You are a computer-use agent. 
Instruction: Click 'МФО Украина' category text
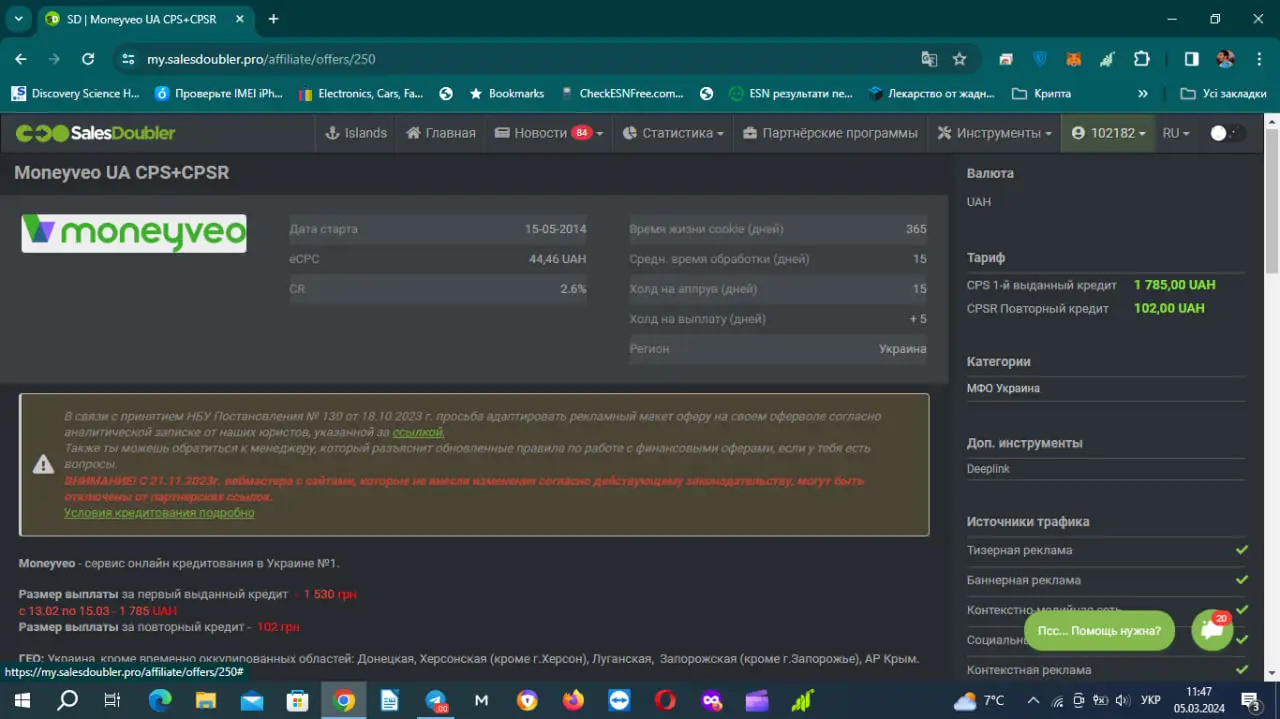(x=1003, y=388)
